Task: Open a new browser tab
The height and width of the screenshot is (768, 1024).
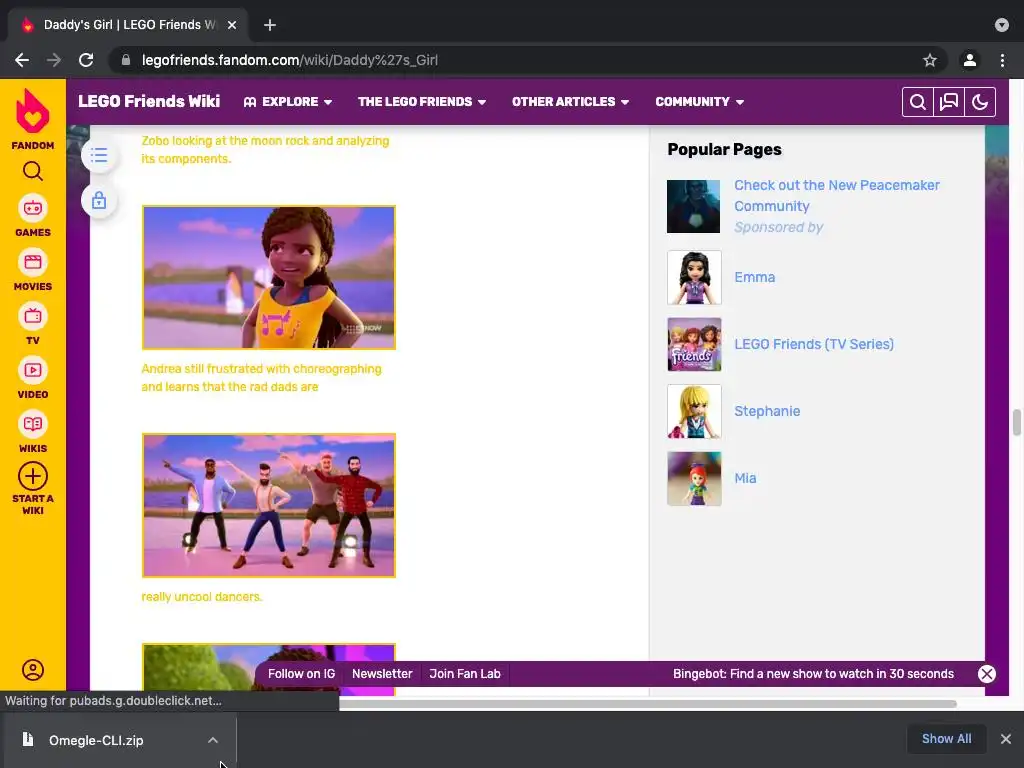Action: point(270,25)
